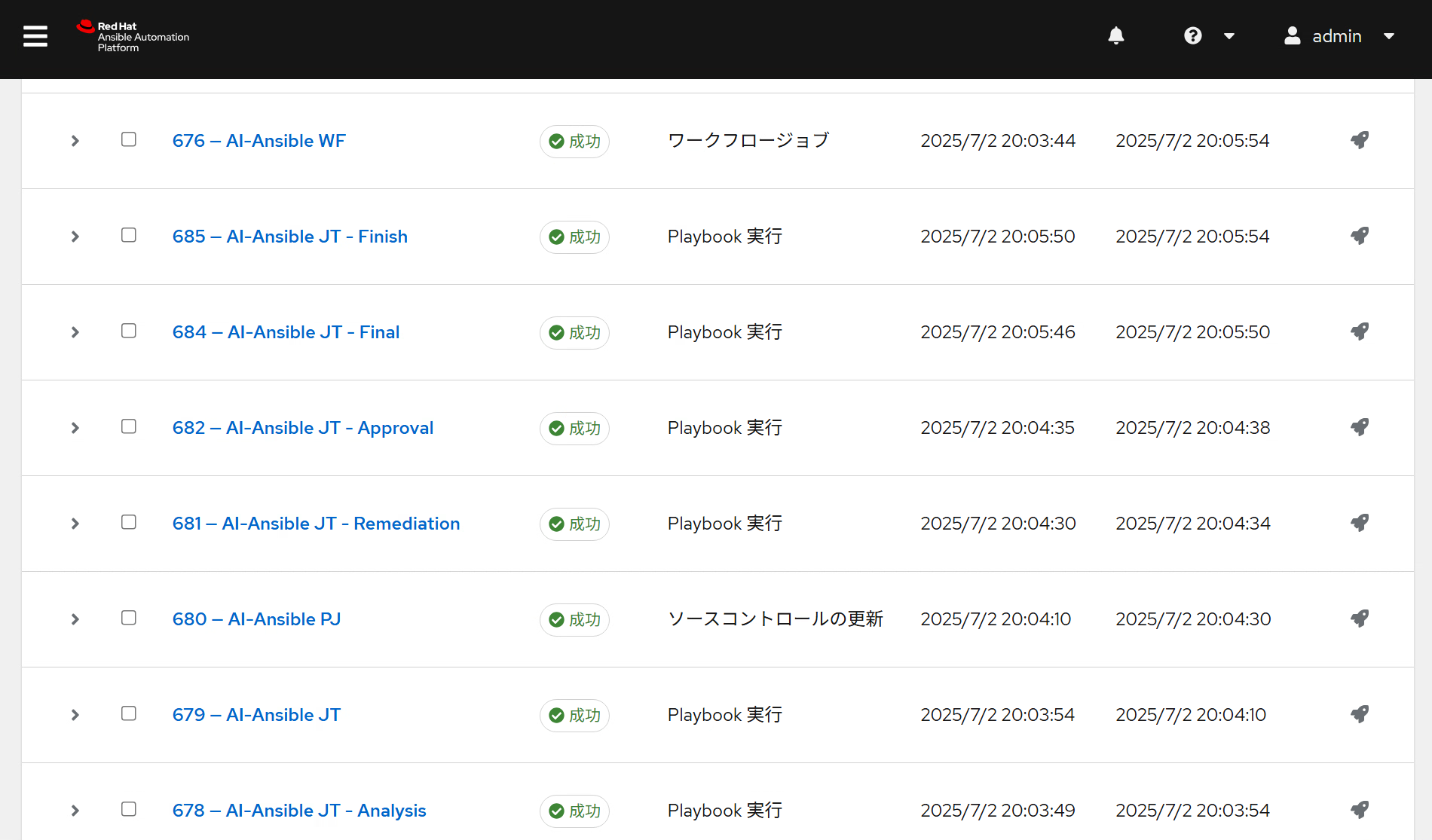This screenshot has height=840, width=1432.
Task: Select checkbox for job 685 Finish
Action: click(x=129, y=235)
